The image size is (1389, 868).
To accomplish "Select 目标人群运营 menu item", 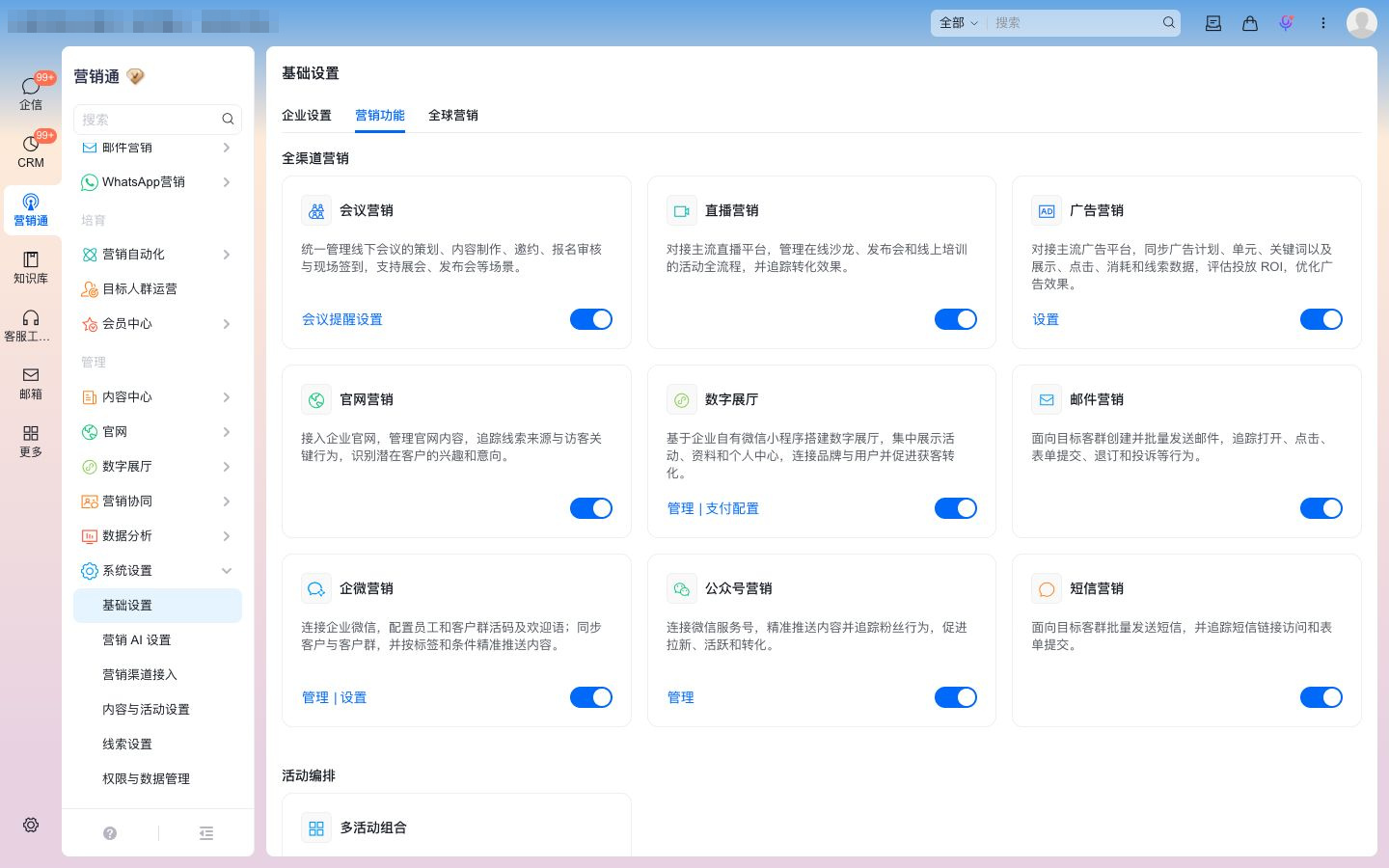I will click(157, 289).
